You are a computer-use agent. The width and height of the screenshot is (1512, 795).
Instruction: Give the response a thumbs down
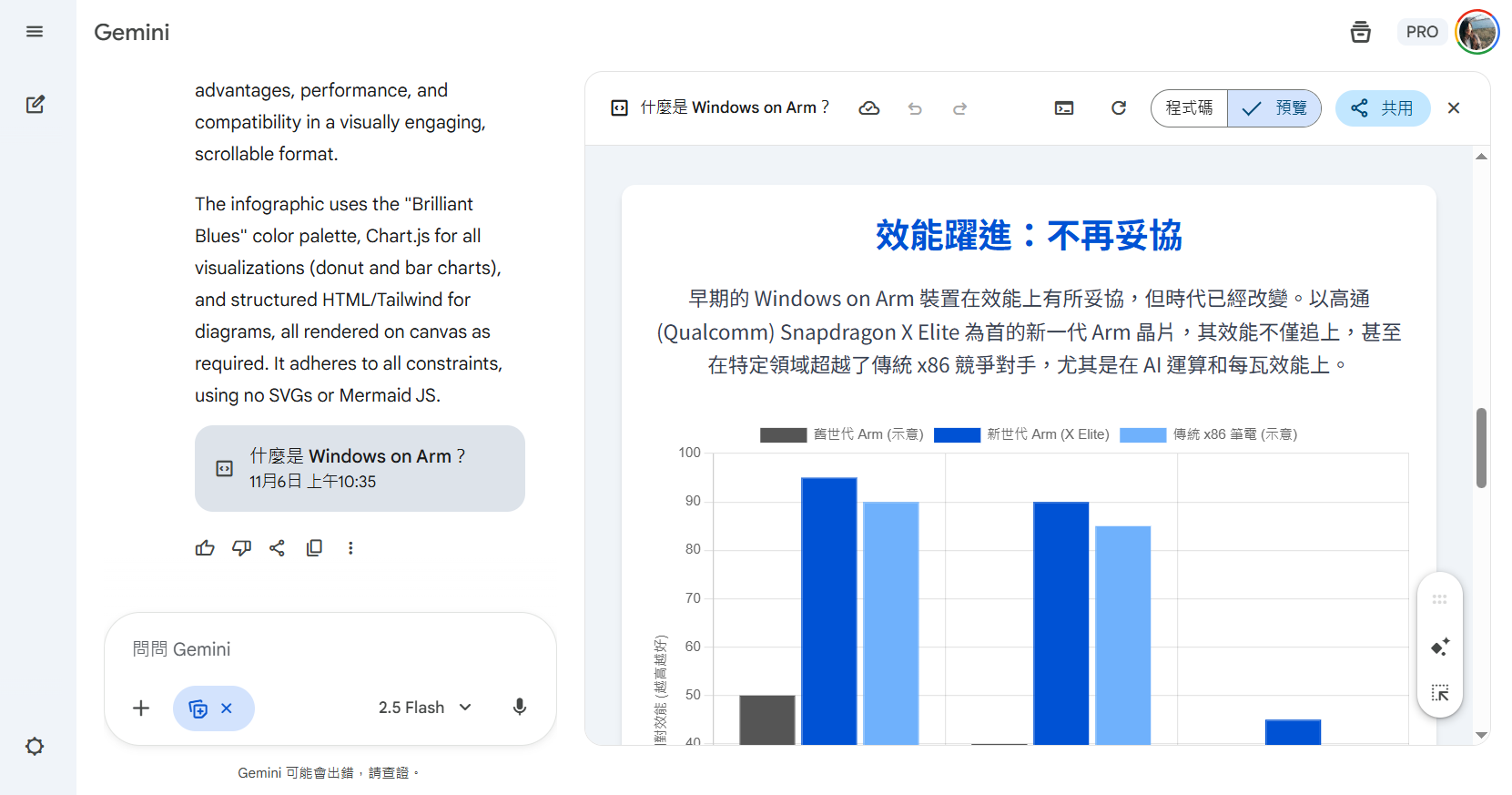[241, 548]
